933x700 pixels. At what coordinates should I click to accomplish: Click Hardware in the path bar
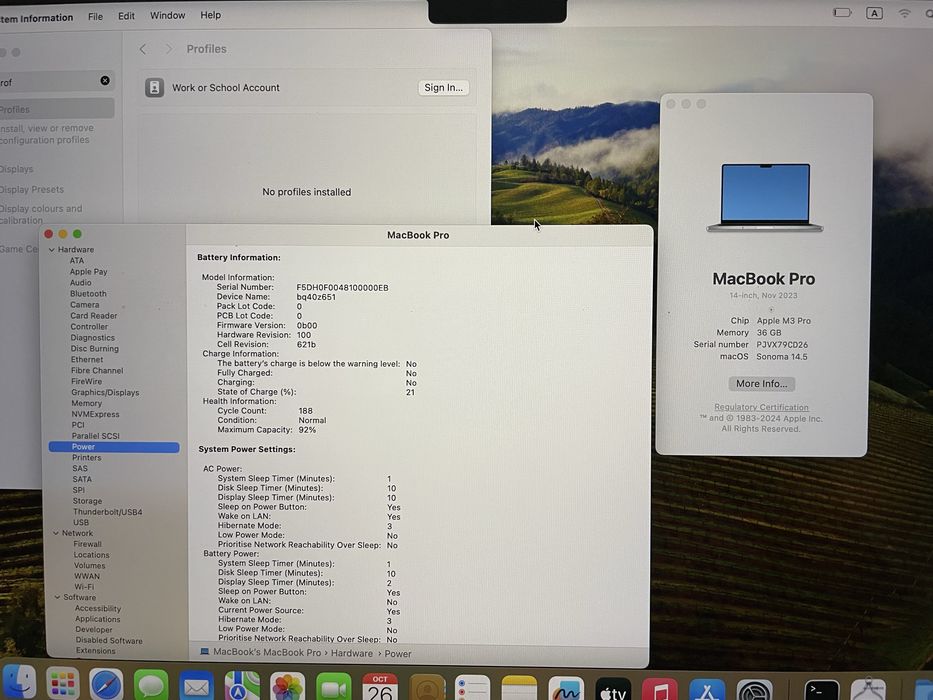point(352,653)
